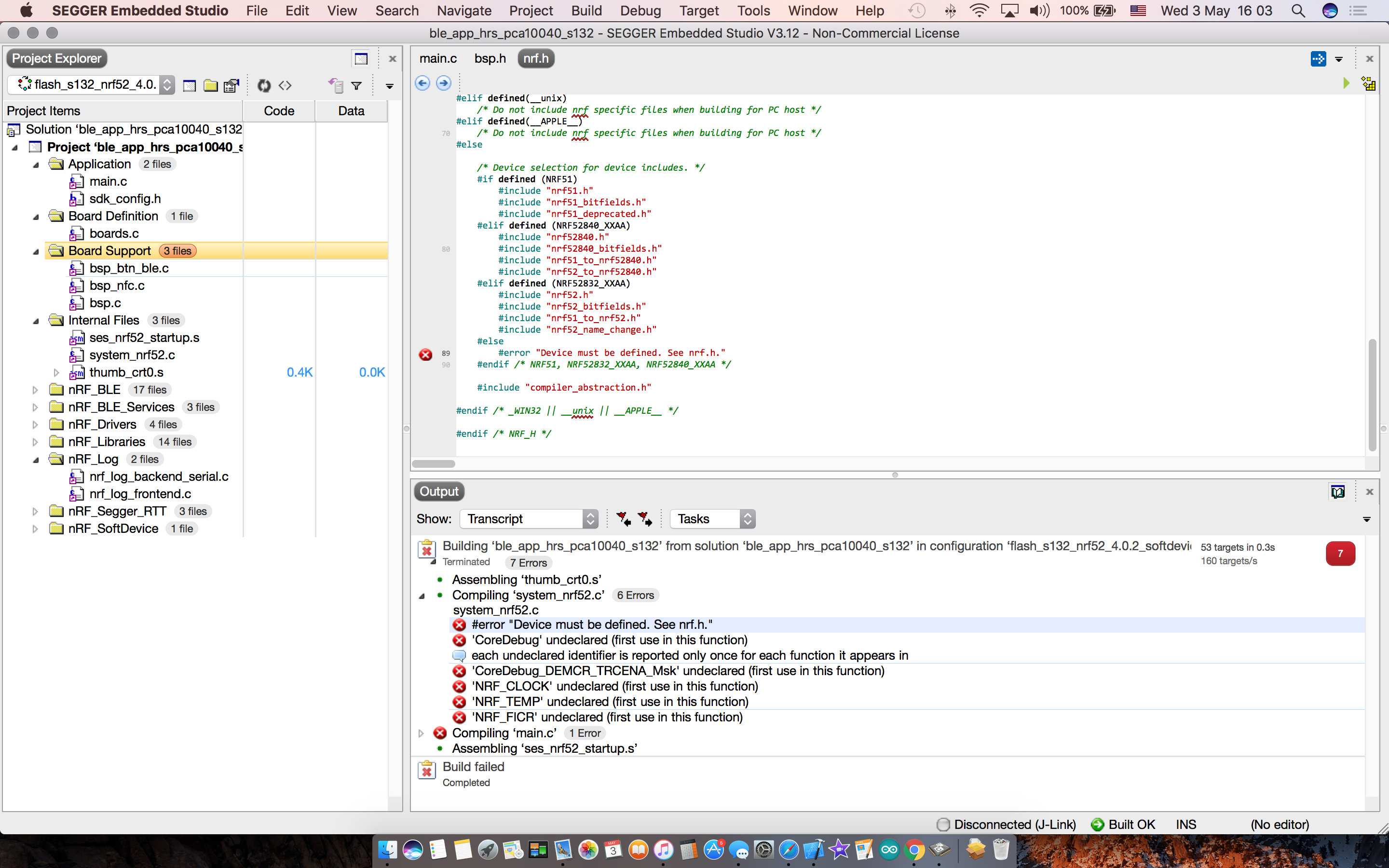Open the project properties icon in the toolbar

pos(231,85)
